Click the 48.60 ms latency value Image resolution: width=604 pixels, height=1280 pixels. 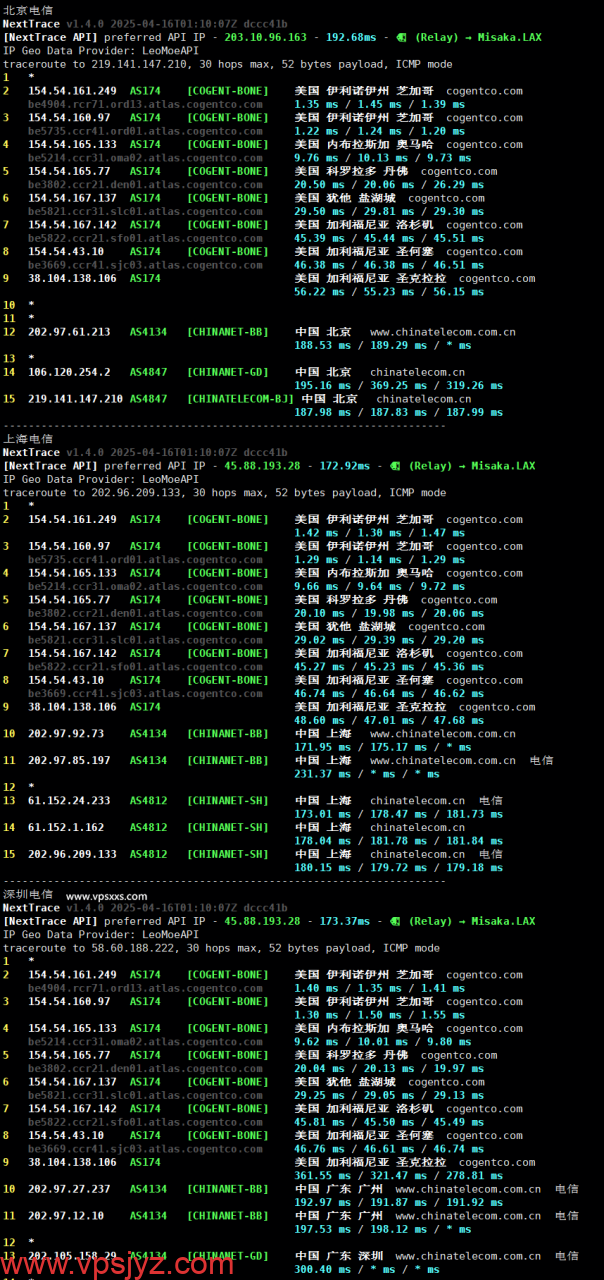click(319, 720)
